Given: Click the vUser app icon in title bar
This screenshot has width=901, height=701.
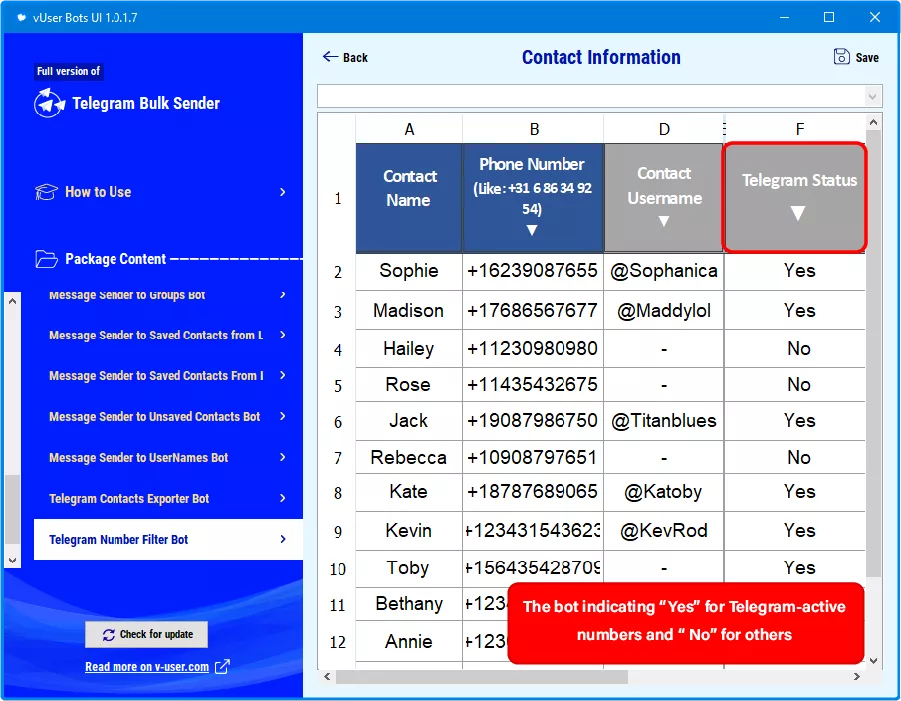Looking at the screenshot, I should [x=21, y=17].
